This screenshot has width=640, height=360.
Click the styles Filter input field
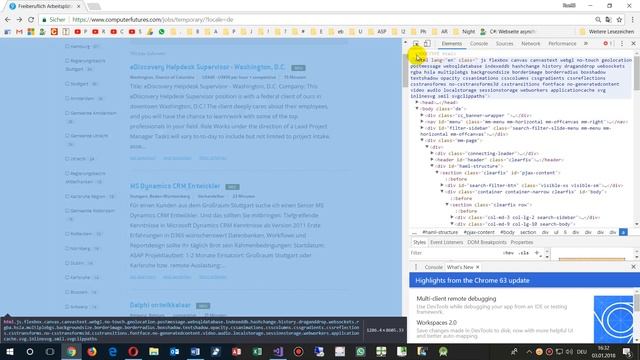point(453,253)
